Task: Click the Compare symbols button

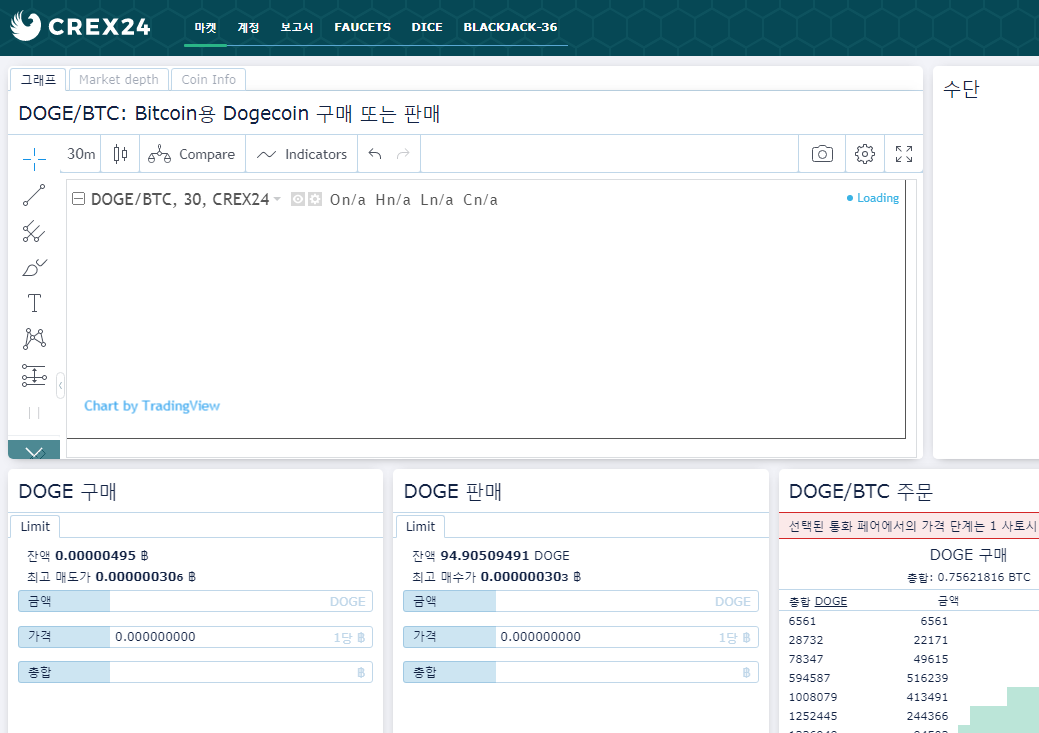Action: click(191, 154)
